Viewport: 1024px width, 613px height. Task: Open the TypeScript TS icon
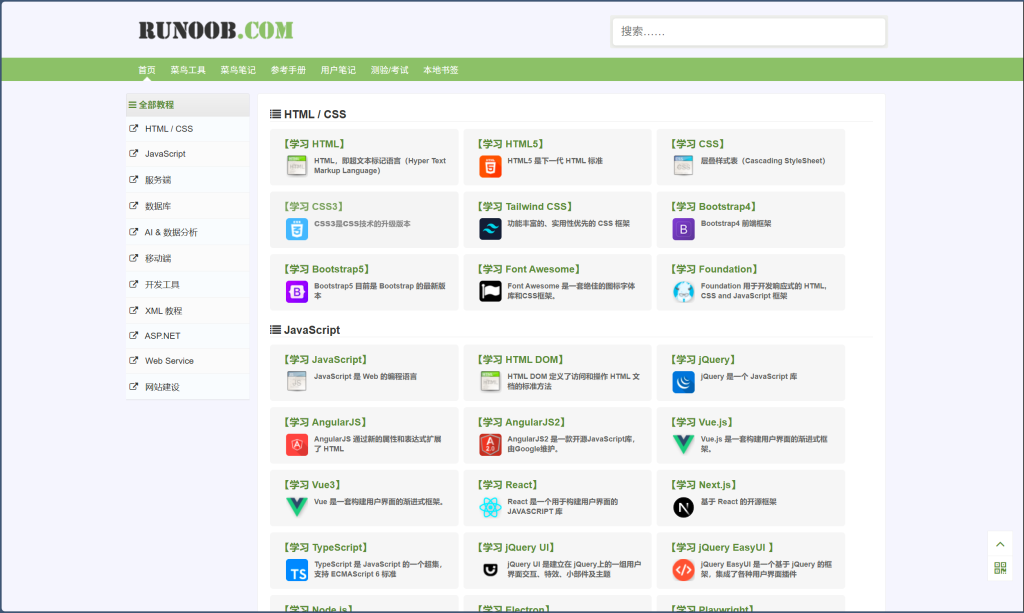[x=297, y=570]
